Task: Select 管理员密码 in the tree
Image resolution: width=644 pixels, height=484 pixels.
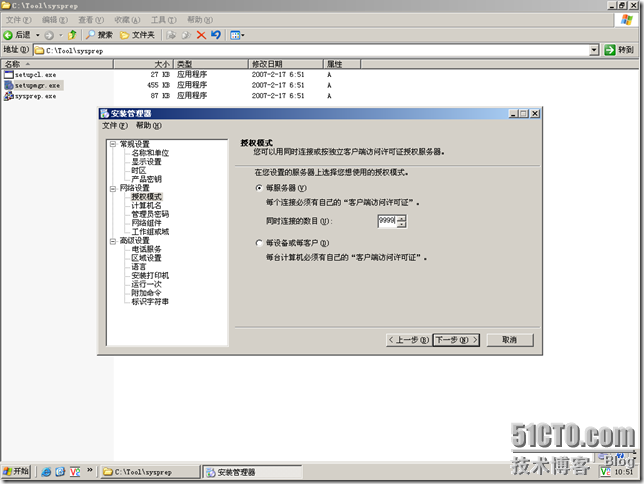Action: (150, 214)
